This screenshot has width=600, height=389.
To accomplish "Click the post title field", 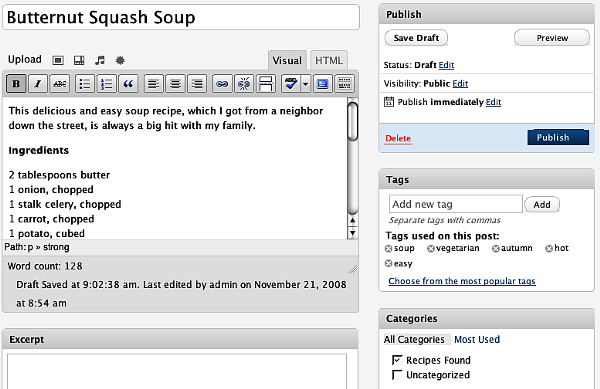I will (x=181, y=17).
